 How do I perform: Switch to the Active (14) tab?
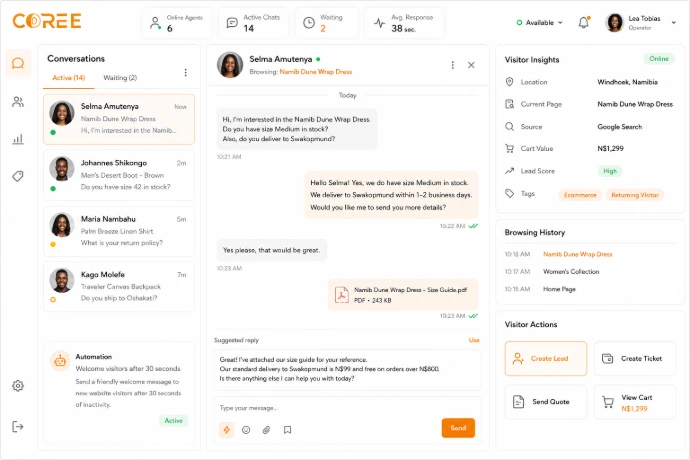[69, 78]
